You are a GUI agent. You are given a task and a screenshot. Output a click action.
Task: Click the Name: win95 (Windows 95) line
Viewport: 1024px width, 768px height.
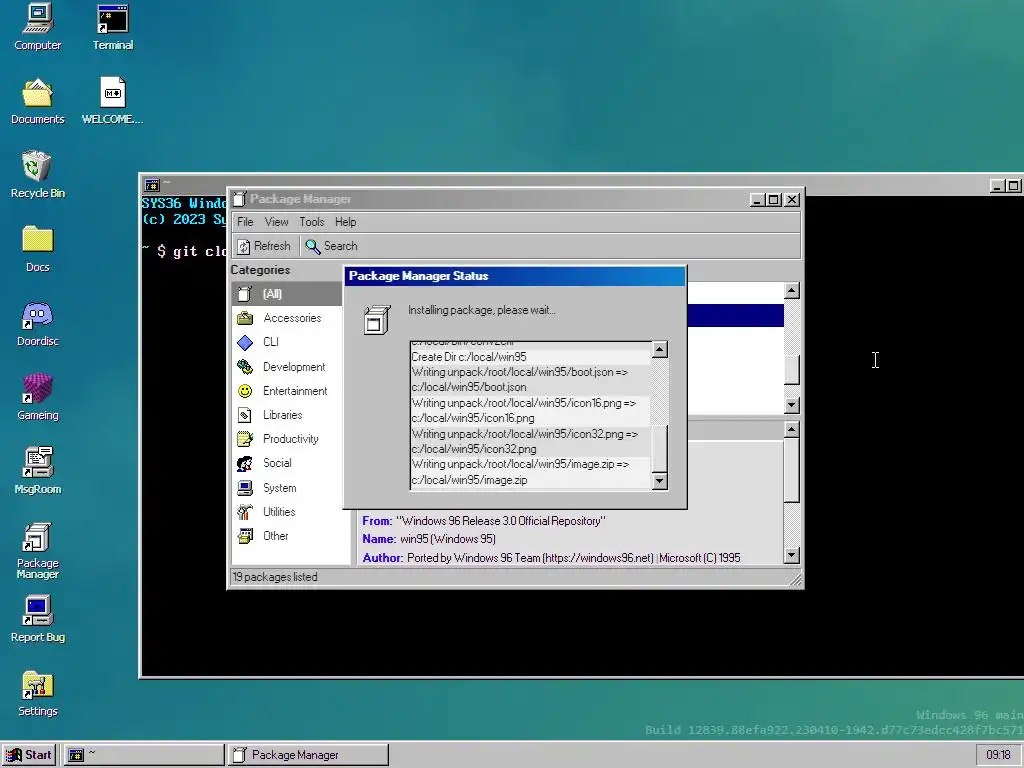point(429,539)
